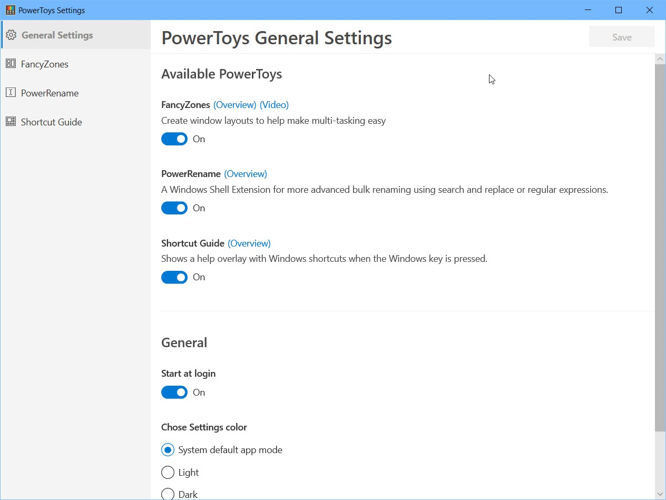Disable the PowerRename toggle
This screenshot has height=500, width=666.
[174, 208]
